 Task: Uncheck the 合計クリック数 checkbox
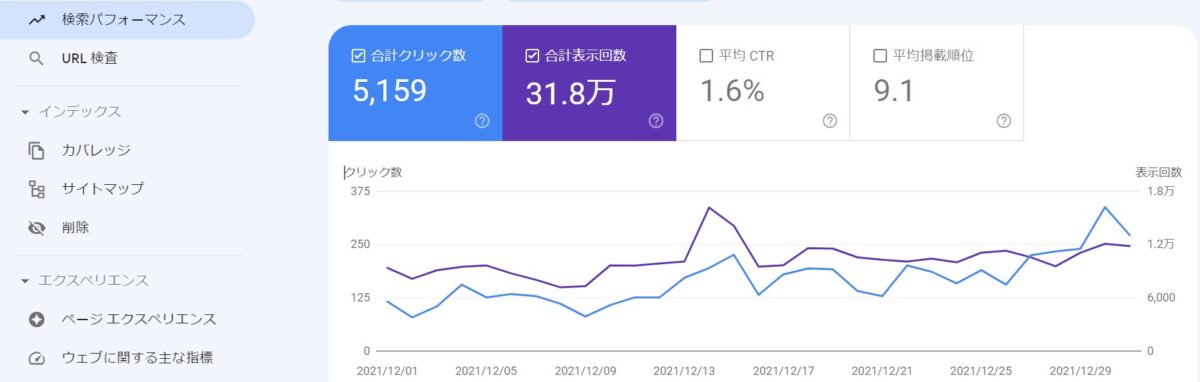pyautogui.click(x=358, y=56)
